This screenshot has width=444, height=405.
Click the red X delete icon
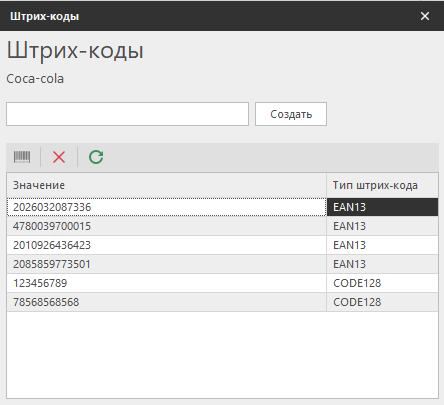(x=59, y=157)
